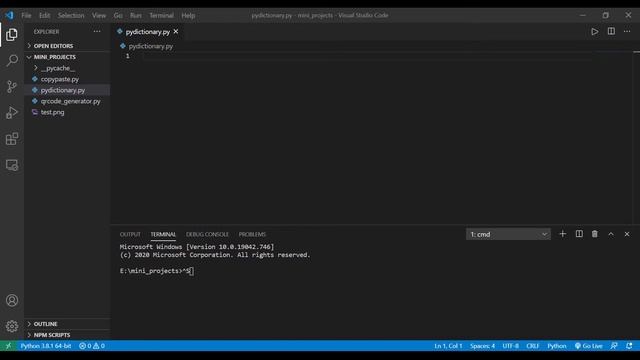The width and height of the screenshot is (640, 360).
Task: Expand the Outline section
Action: (x=67, y=324)
